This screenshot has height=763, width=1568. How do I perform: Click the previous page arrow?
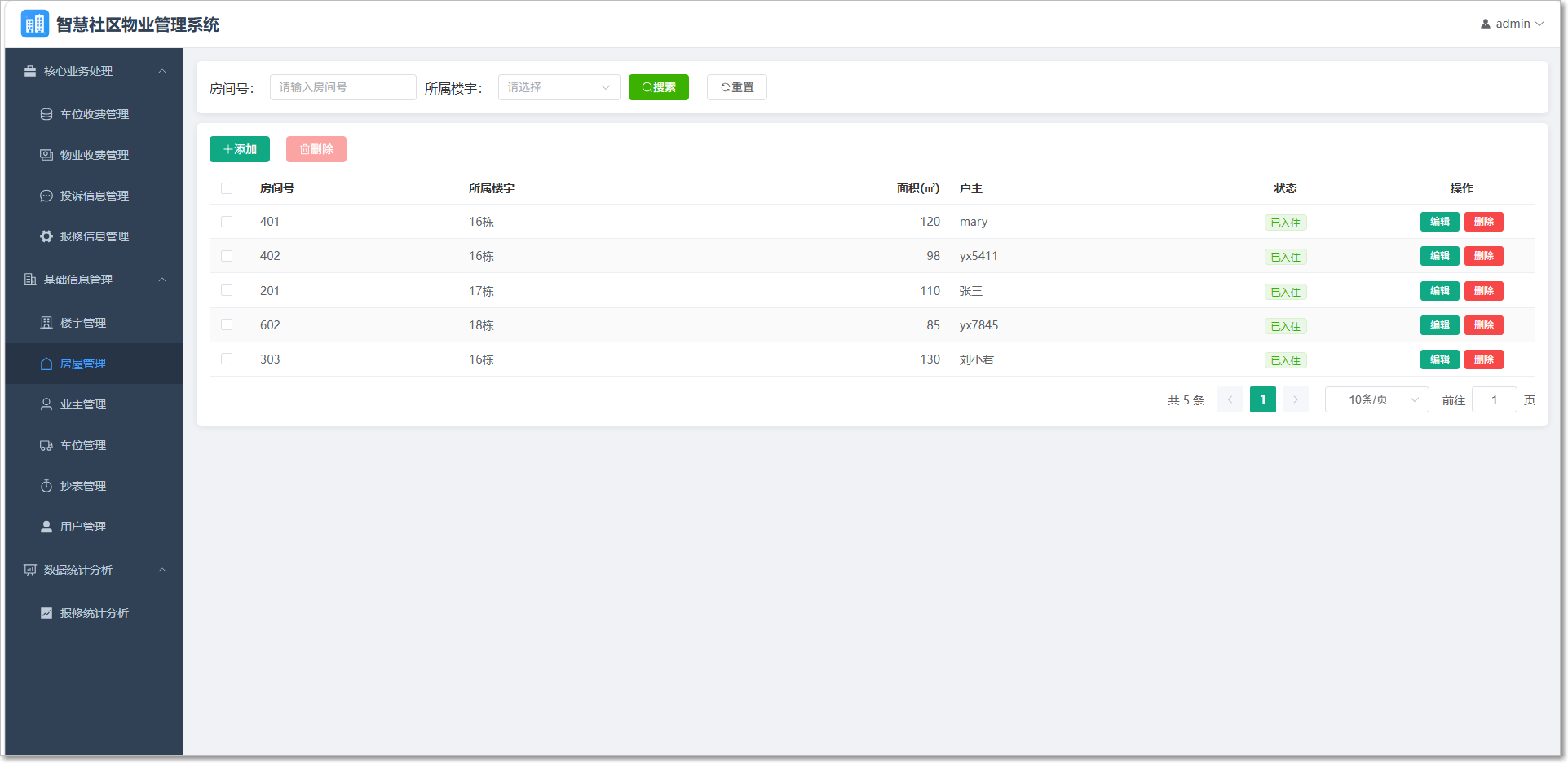tap(1230, 399)
